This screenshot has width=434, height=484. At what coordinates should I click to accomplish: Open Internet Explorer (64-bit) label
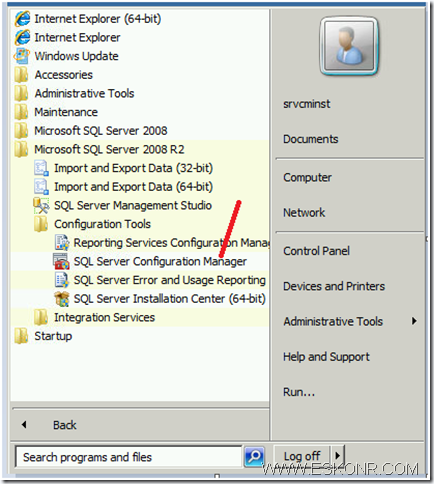click(x=98, y=19)
